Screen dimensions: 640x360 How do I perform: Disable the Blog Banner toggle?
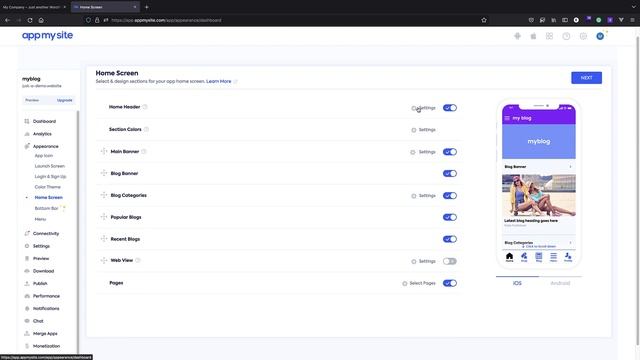(x=449, y=173)
